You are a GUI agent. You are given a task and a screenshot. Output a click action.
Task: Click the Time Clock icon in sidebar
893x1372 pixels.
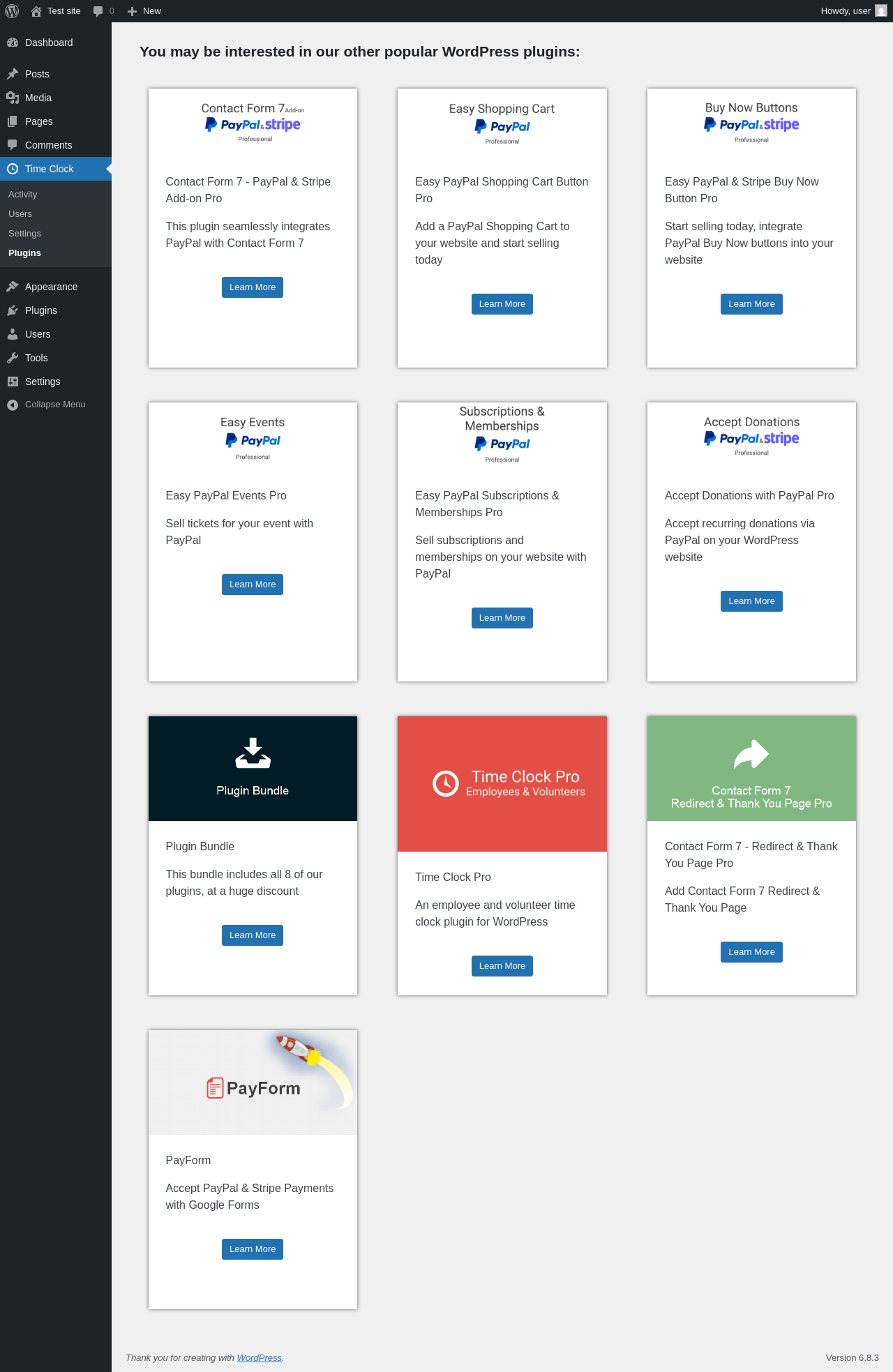tap(13, 169)
